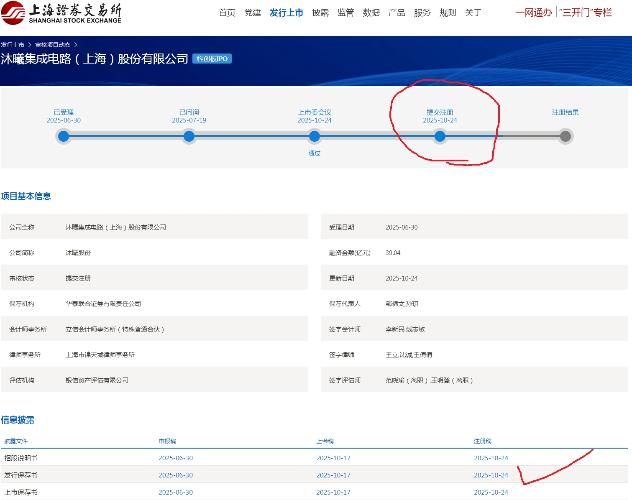The height and width of the screenshot is (500, 632).
Task: Click the 发行保荐书 row label
Action: [x=21, y=475]
